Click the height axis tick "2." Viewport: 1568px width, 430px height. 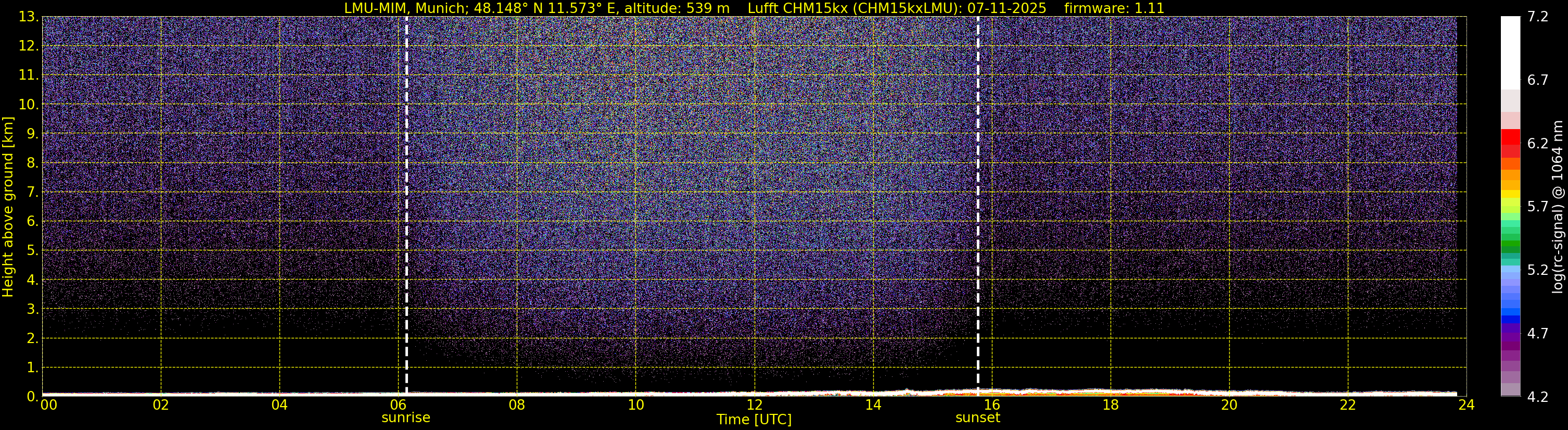[x=32, y=338]
